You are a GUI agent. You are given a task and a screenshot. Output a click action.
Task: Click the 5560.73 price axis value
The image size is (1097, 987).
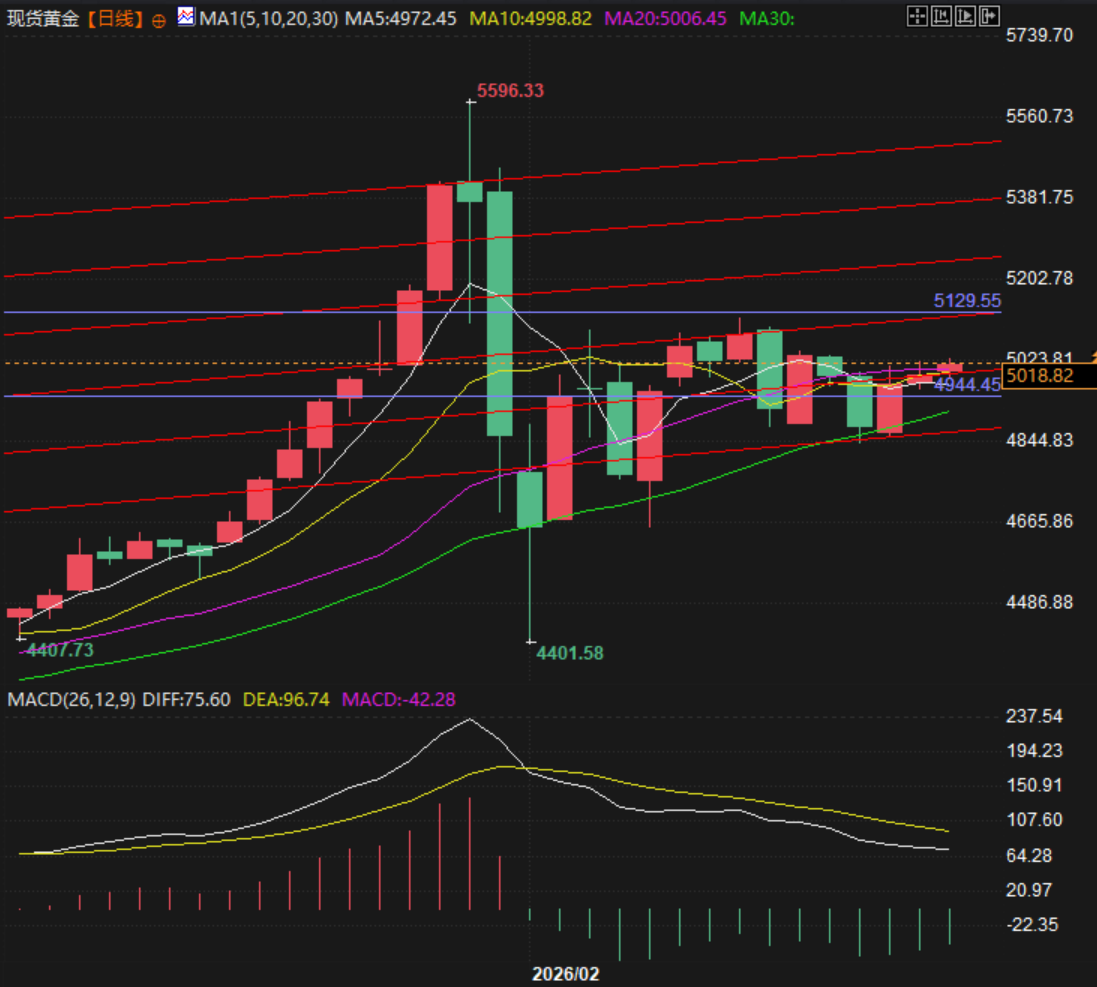(1039, 116)
